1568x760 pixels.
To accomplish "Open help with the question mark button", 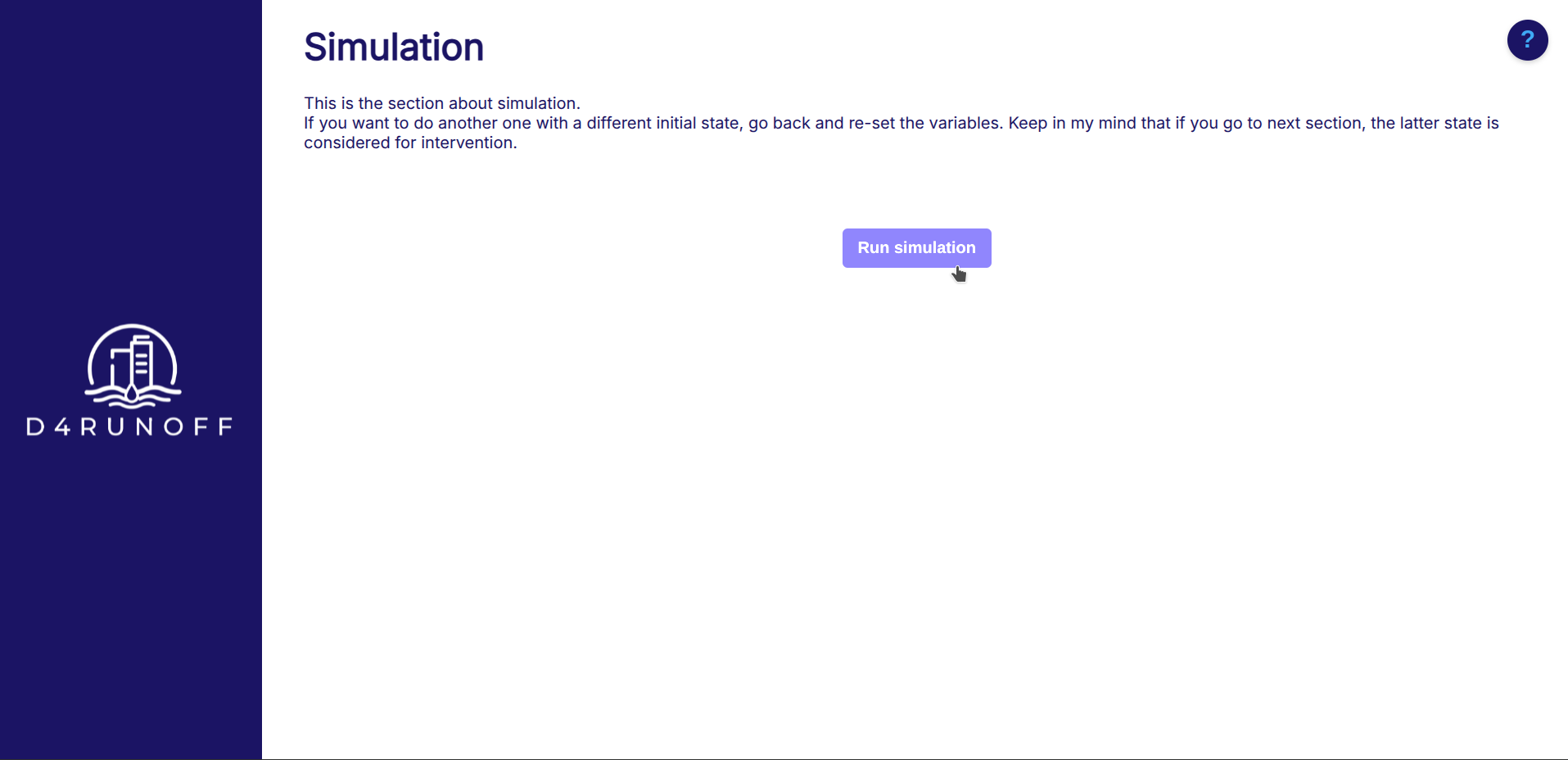I will (1527, 40).
